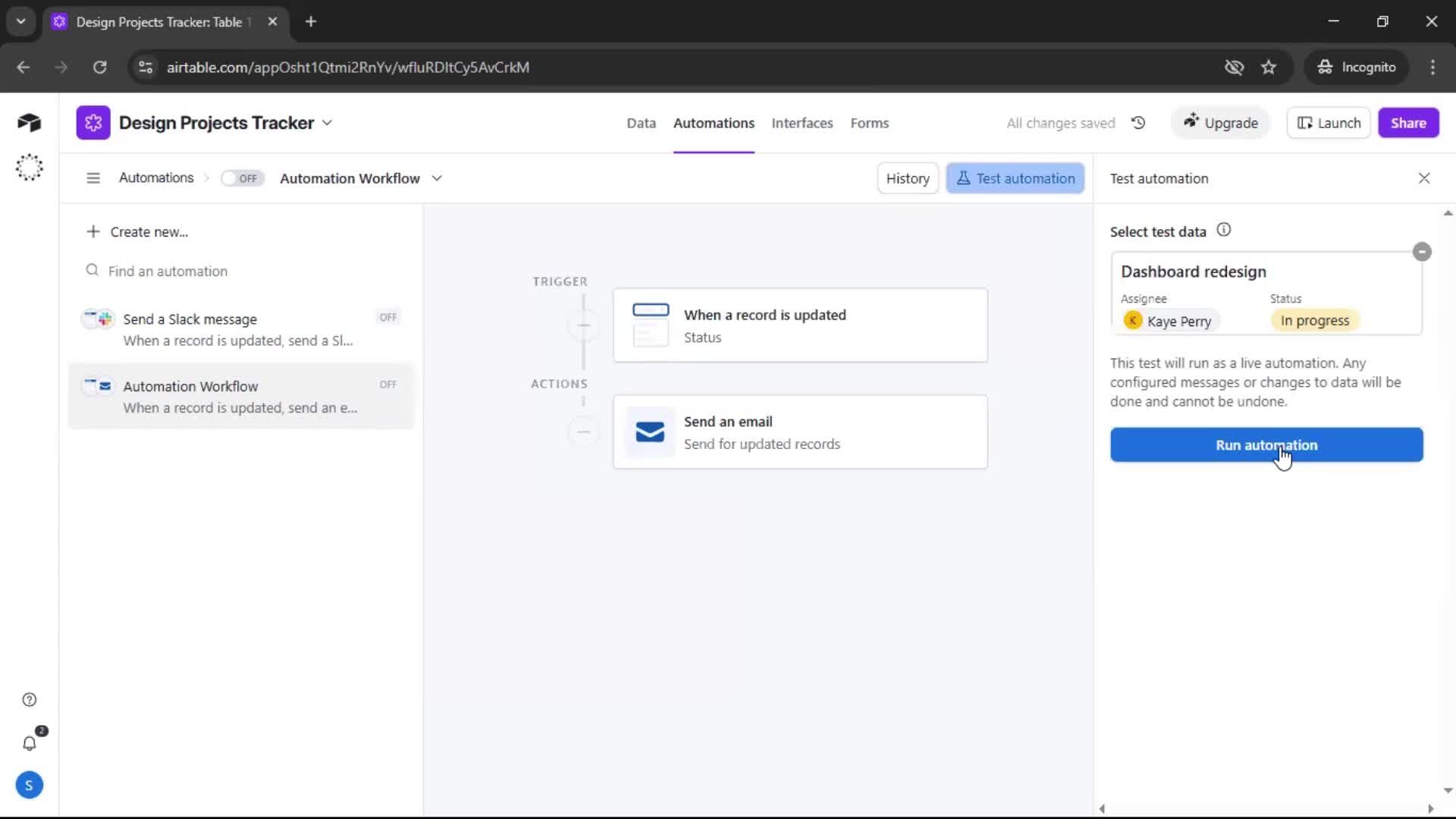
Task: Open the Send an email action card
Action: (800, 432)
